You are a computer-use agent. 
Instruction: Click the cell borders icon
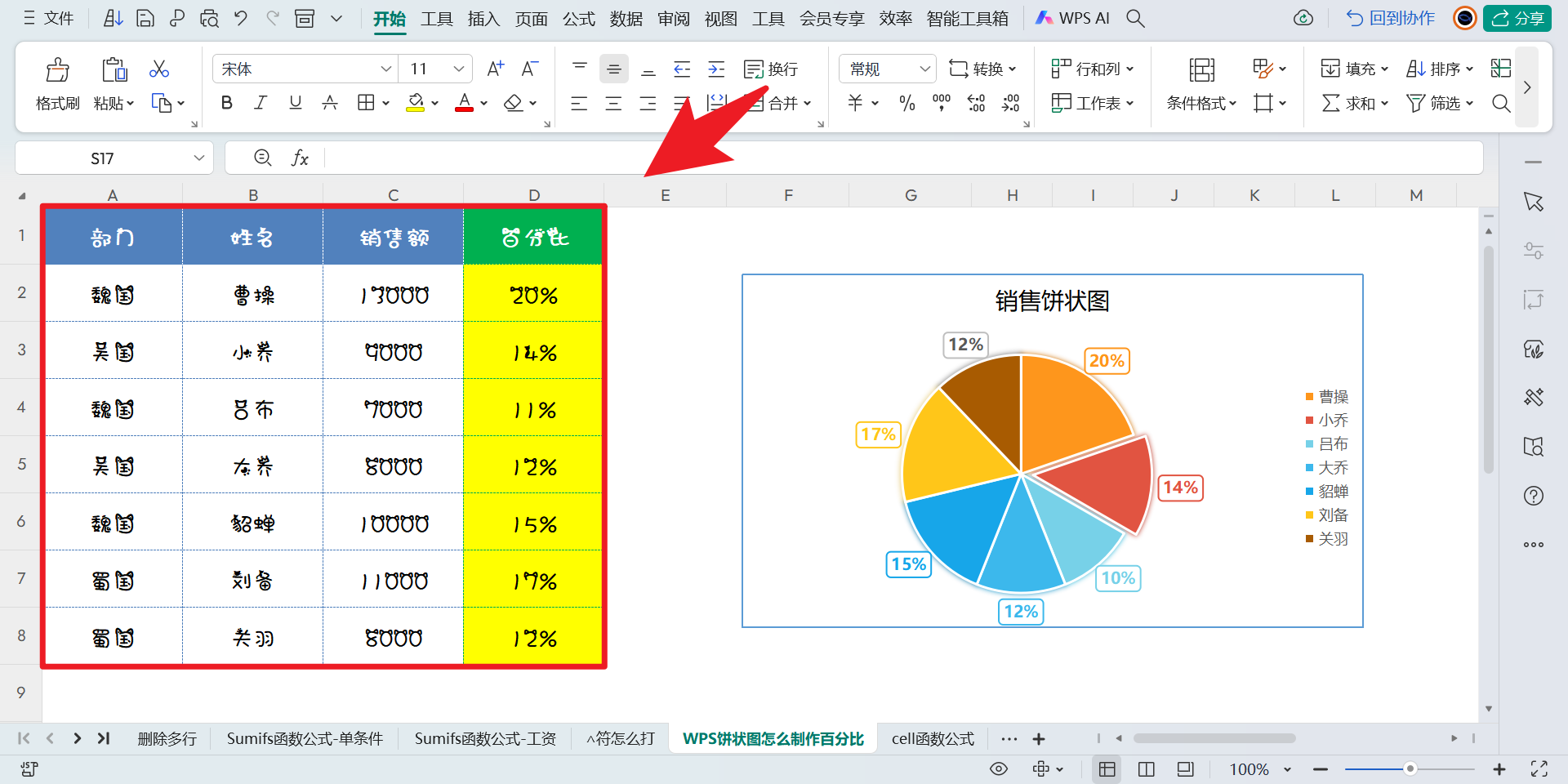tap(366, 103)
